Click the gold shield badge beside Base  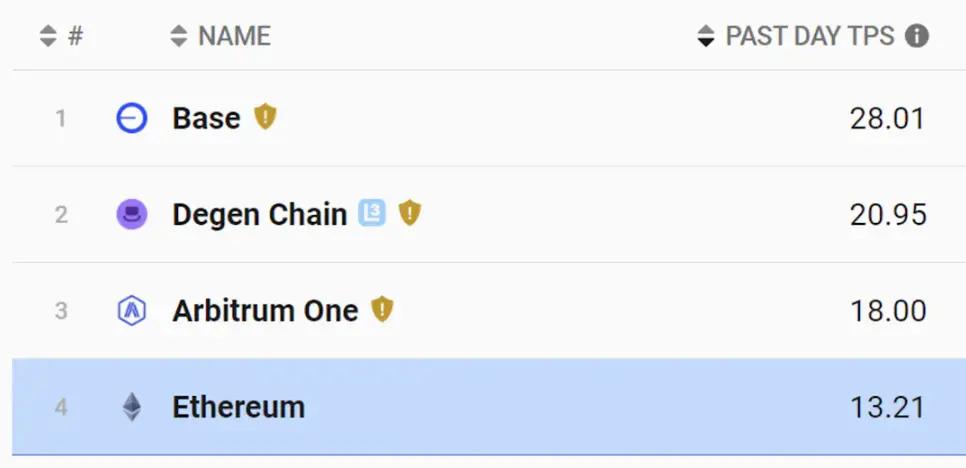tap(264, 117)
